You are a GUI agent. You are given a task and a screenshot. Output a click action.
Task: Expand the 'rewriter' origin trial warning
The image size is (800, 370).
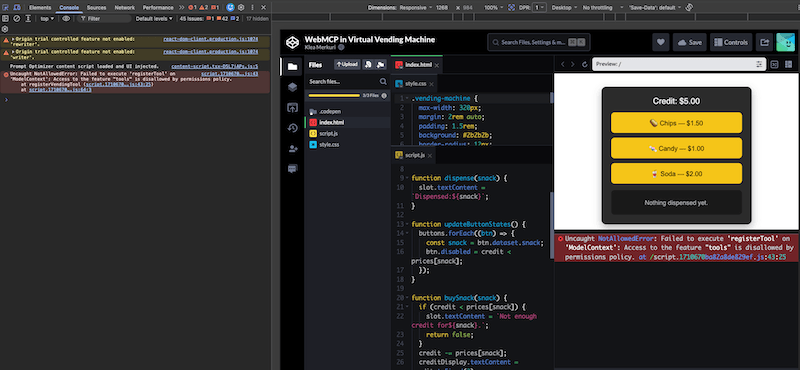point(13,39)
